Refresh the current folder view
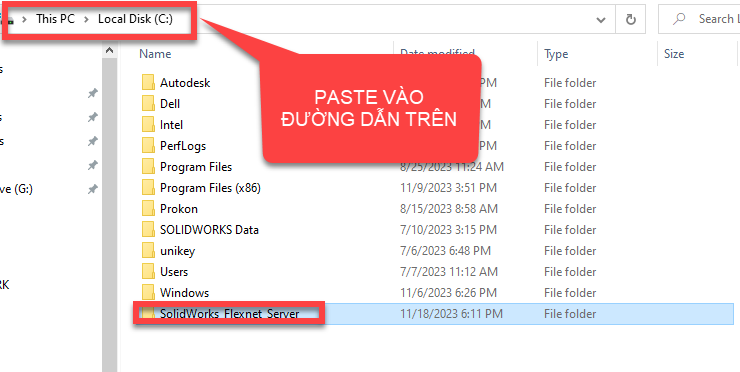Viewport: 740px width, 372px height. tap(631, 19)
